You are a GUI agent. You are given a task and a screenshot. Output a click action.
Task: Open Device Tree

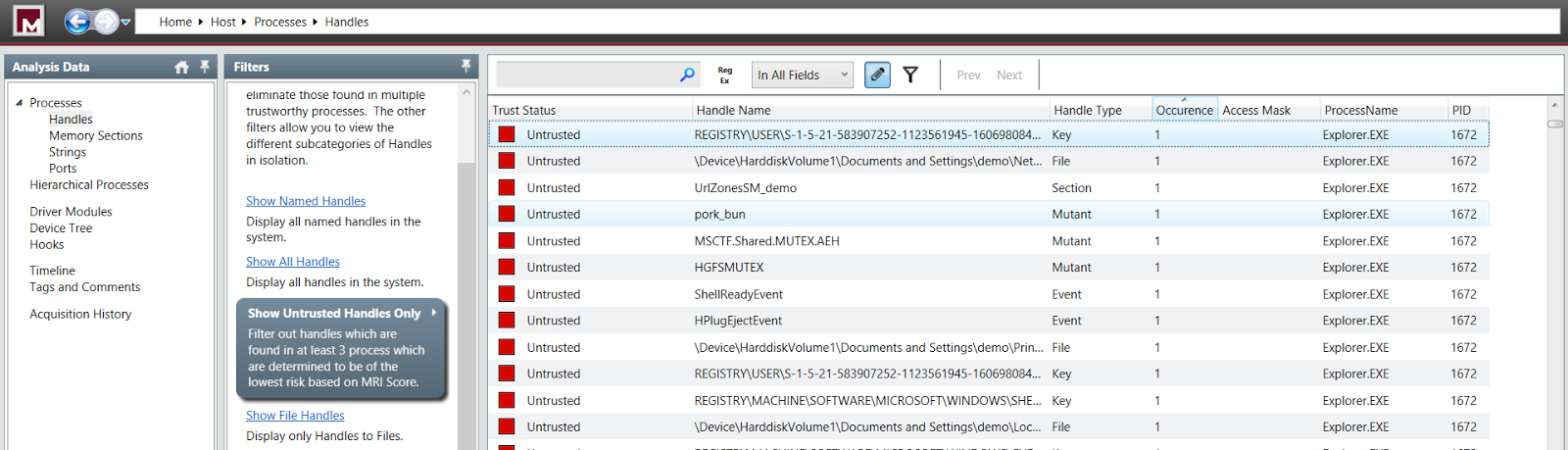(x=61, y=228)
